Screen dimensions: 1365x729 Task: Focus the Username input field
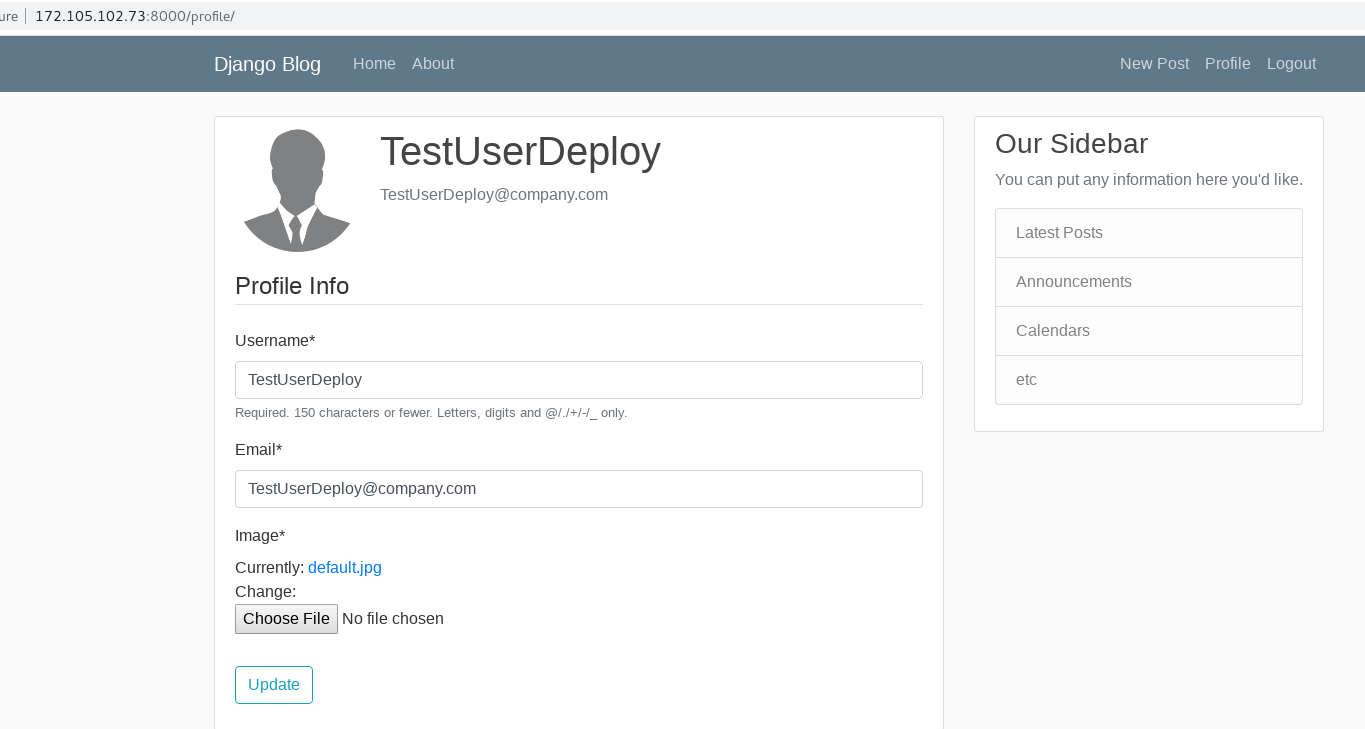(x=578, y=380)
